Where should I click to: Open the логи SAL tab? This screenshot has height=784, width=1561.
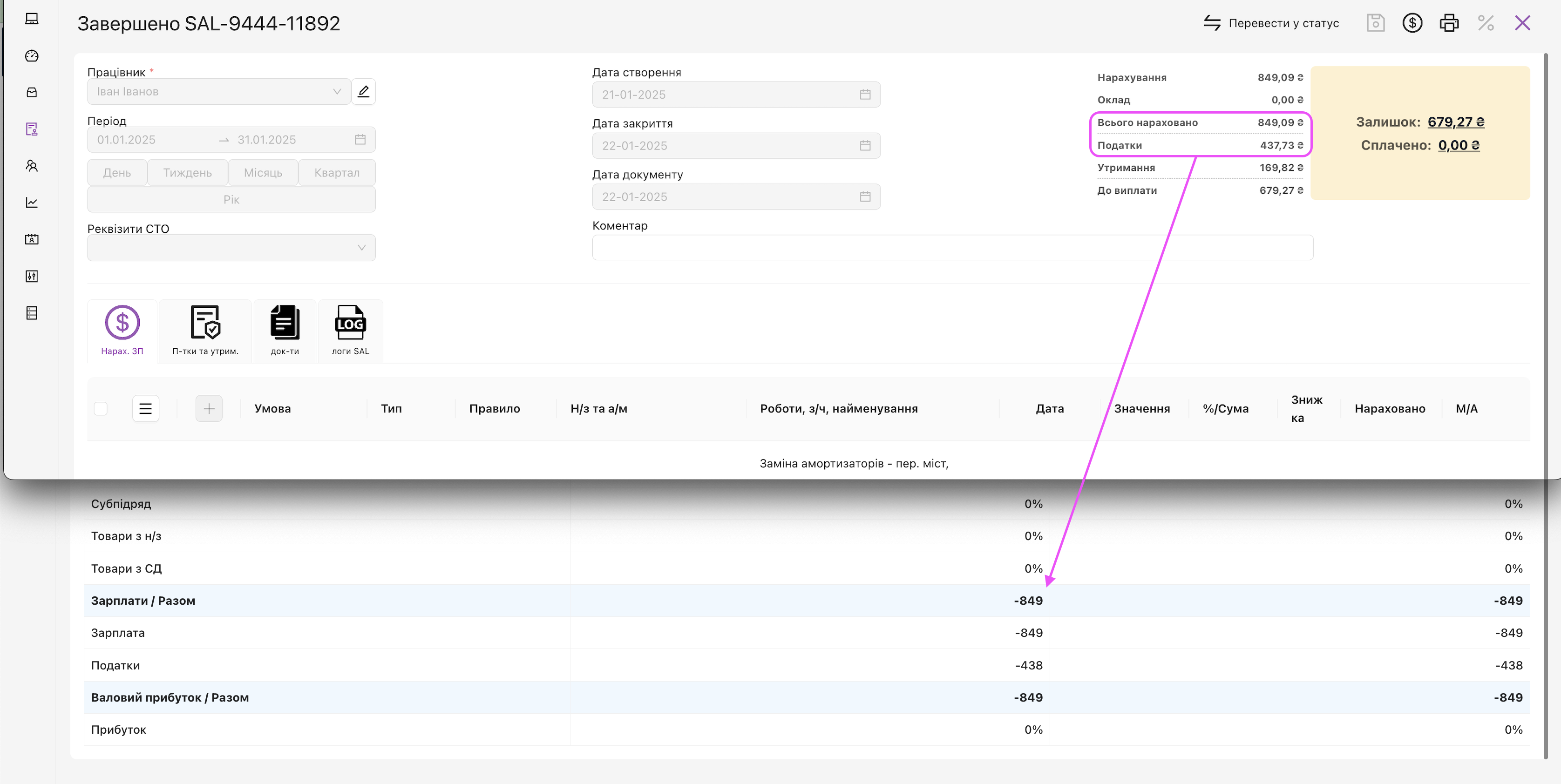click(x=350, y=331)
